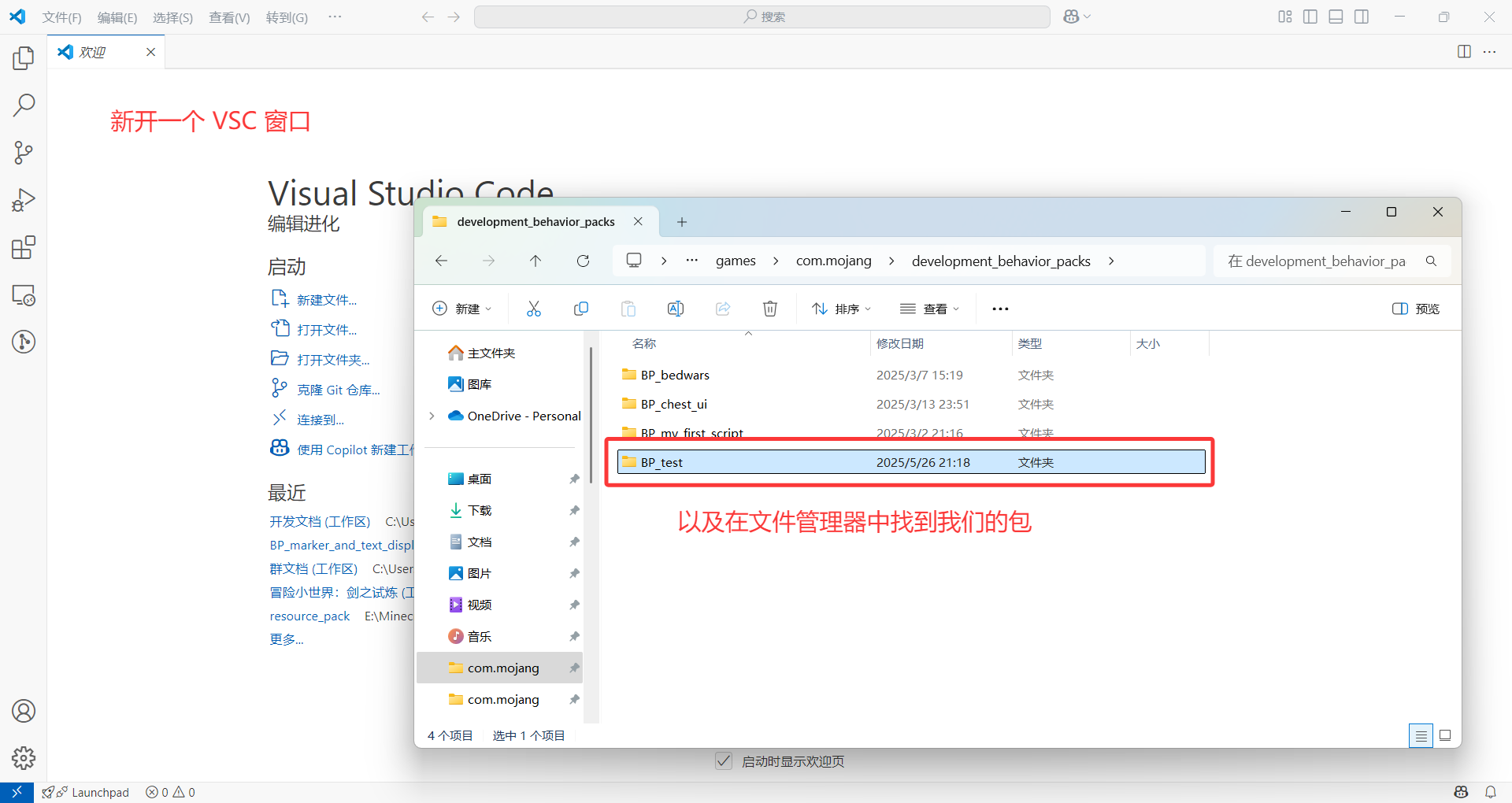Open Copilot menu in title bar
Image resolution: width=1512 pixels, height=803 pixels.
tap(1077, 17)
